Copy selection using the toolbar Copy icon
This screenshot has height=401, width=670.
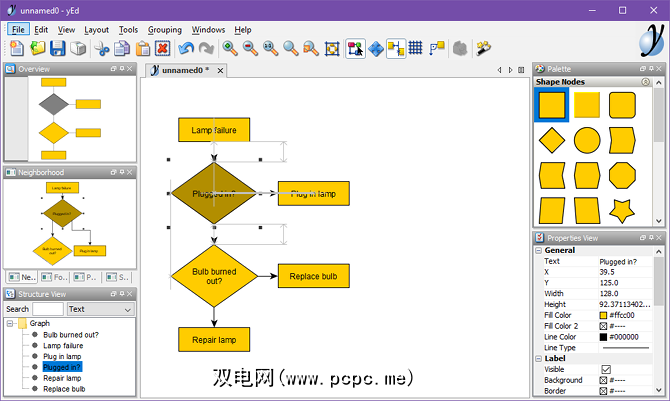122,48
